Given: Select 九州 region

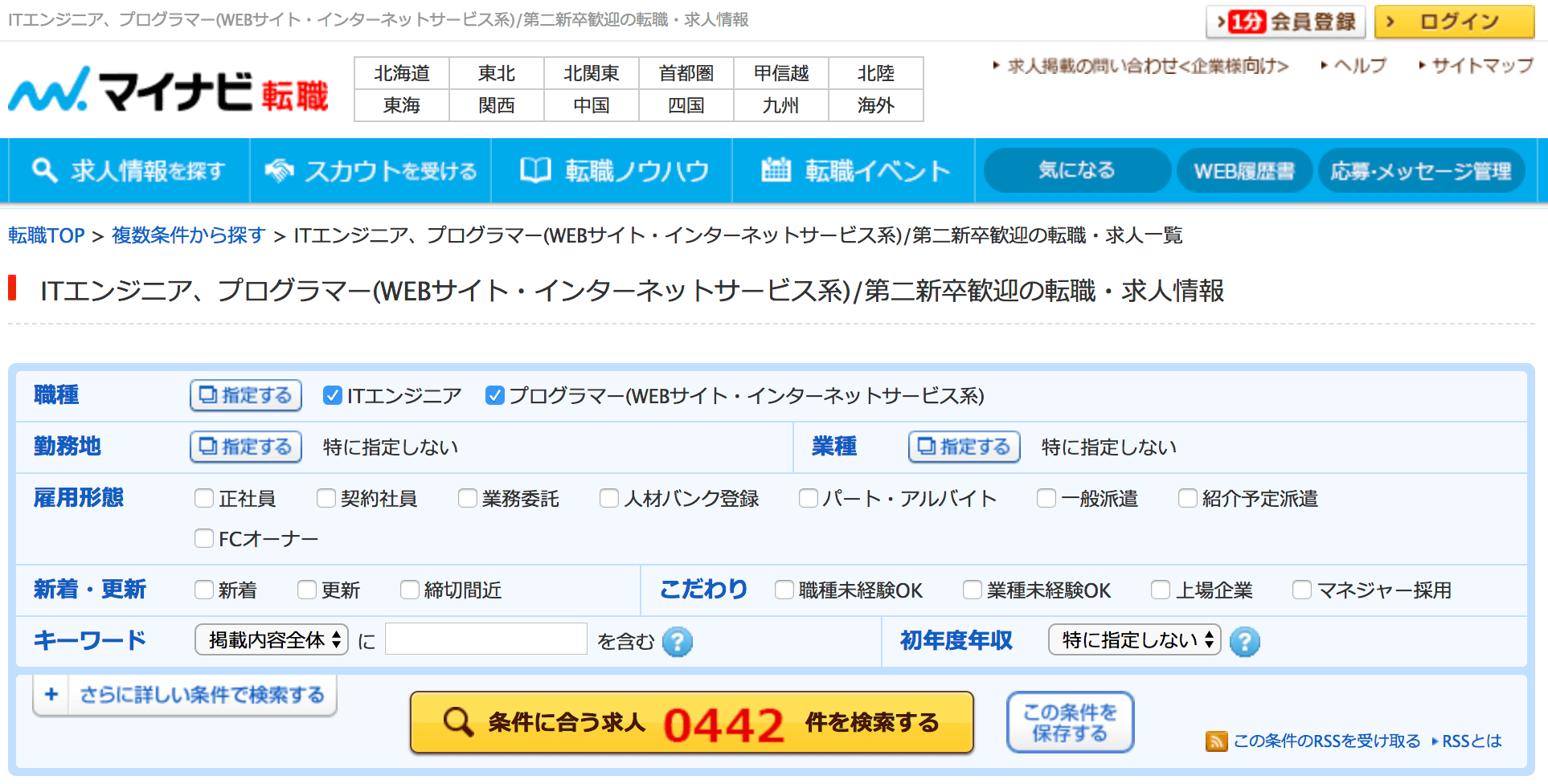Looking at the screenshot, I should point(781,105).
